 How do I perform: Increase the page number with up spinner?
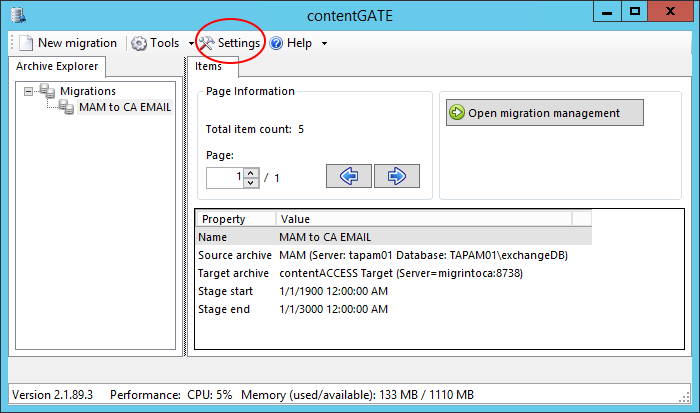pos(251,173)
